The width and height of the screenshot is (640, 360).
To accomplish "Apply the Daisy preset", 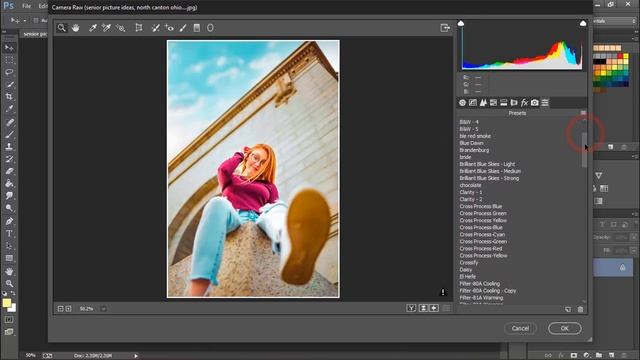I will [466, 270].
